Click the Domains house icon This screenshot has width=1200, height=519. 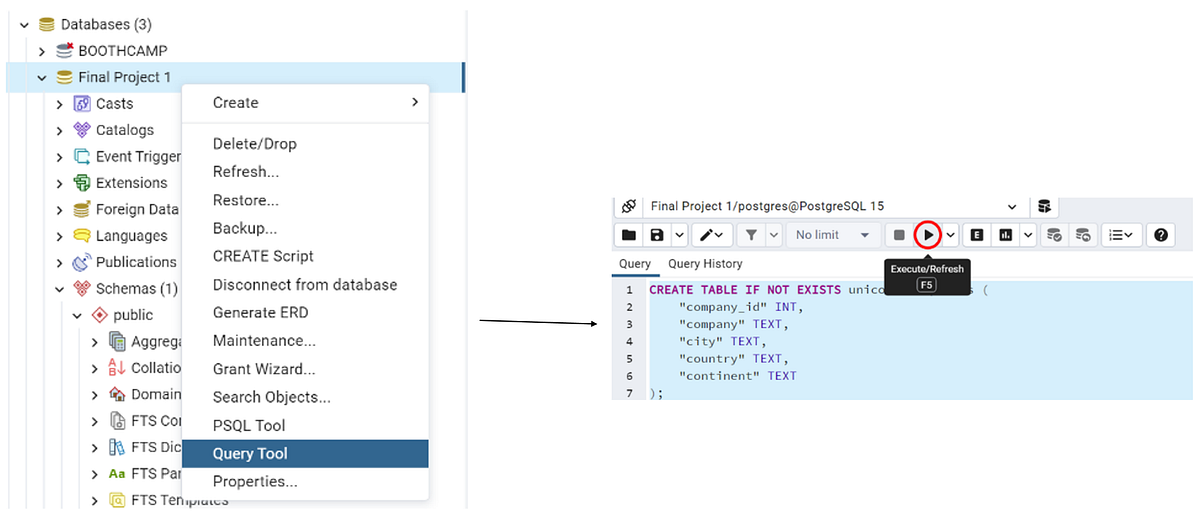pos(118,394)
